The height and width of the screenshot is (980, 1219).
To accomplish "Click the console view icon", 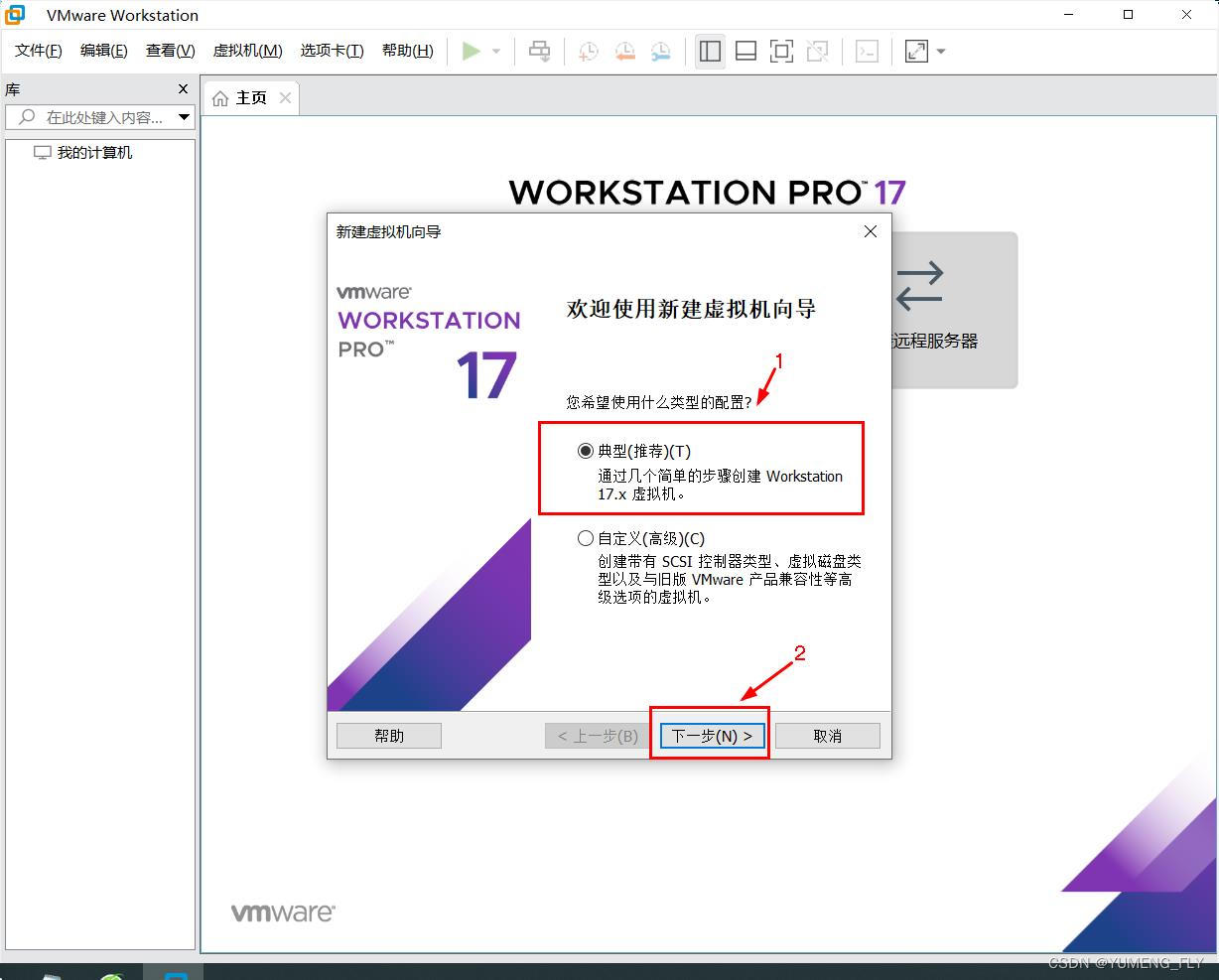I will tap(867, 51).
